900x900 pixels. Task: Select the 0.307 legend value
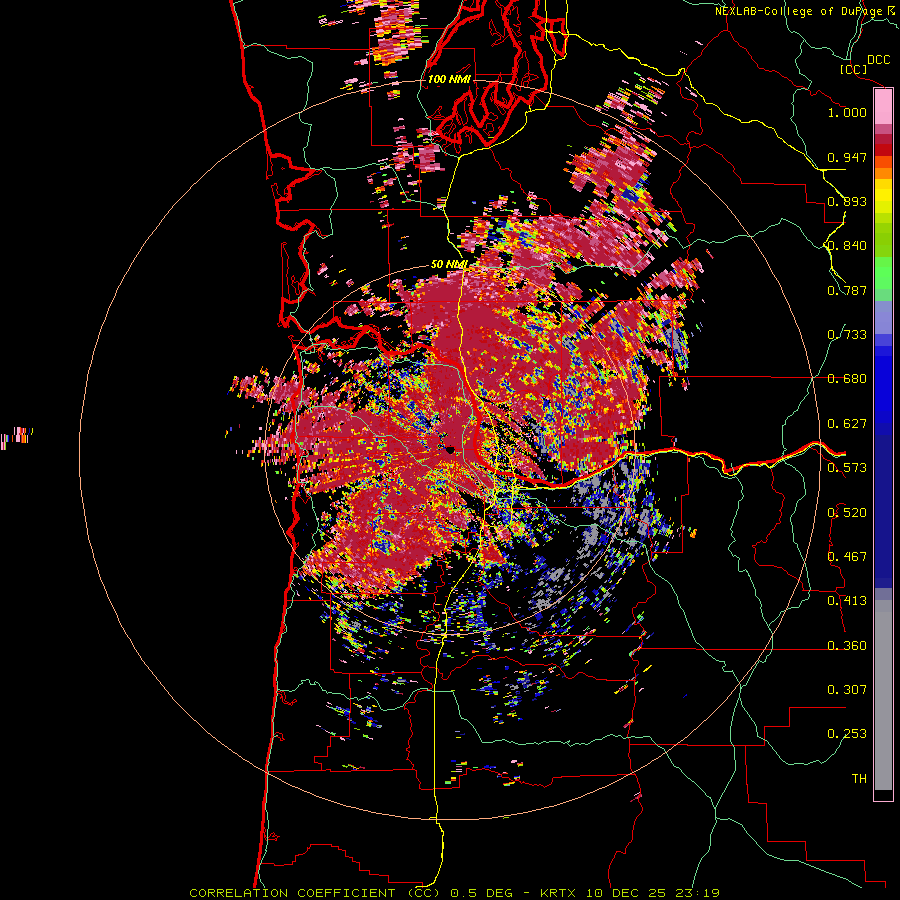(x=847, y=690)
